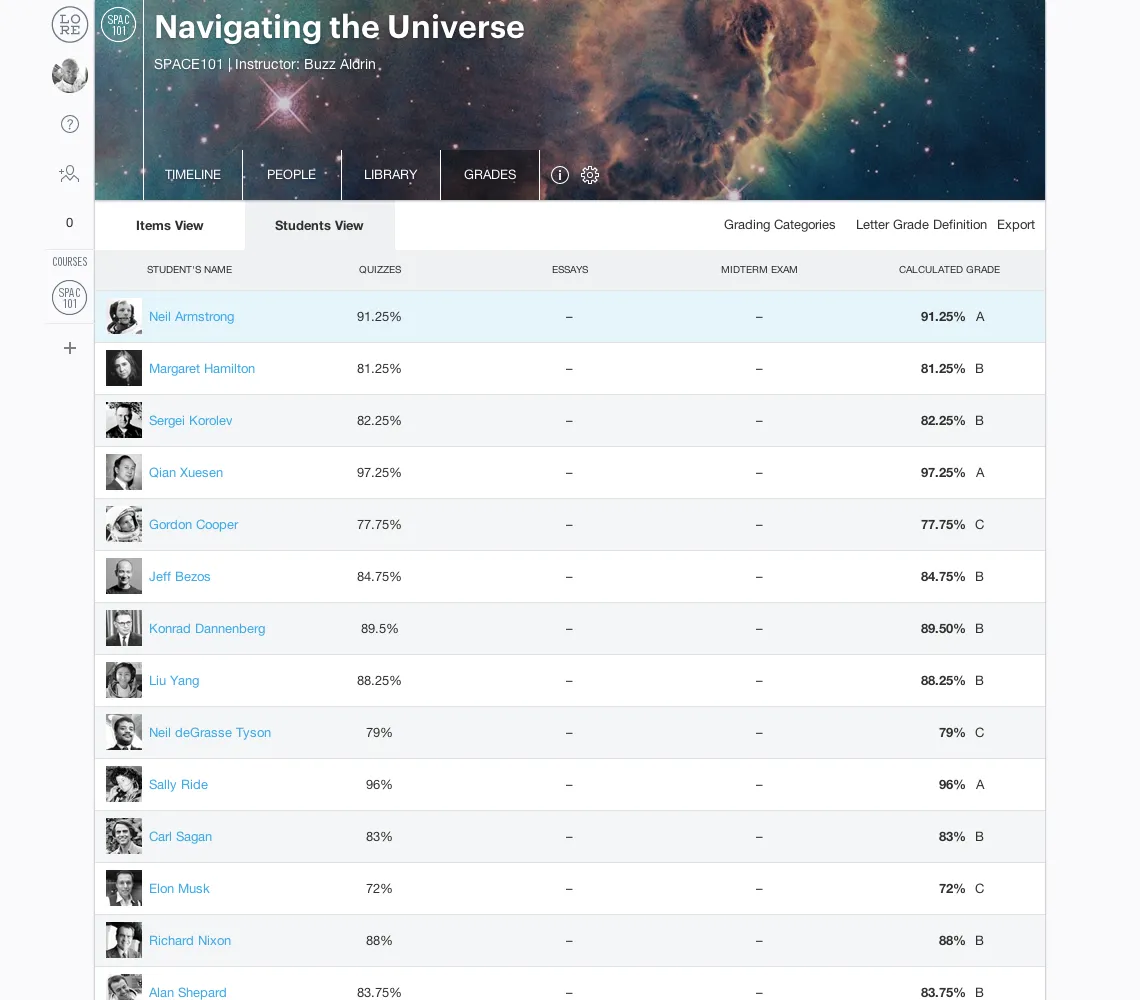
Task: Open Richard Nixon's student page
Action: coord(190,940)
